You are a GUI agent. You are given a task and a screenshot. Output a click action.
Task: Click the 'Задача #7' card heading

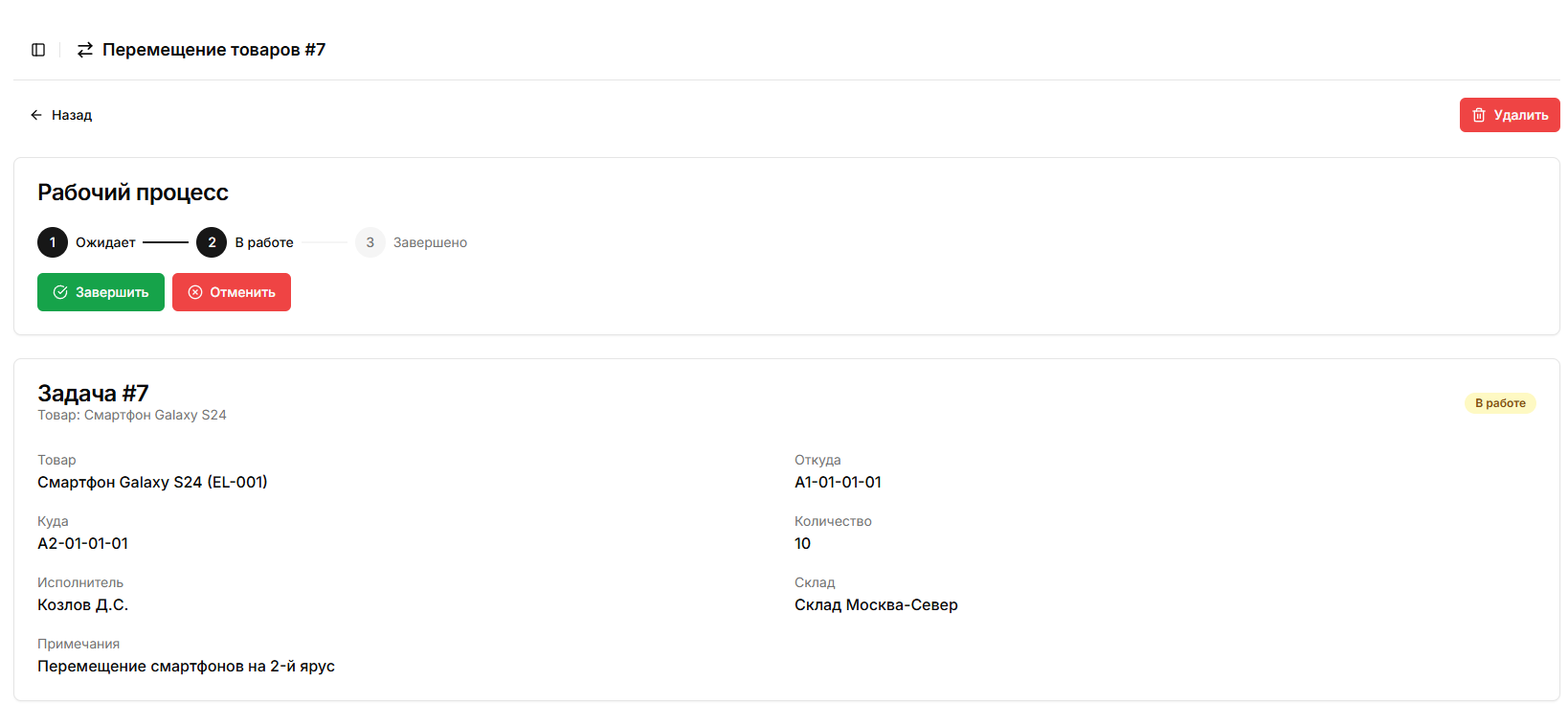(x=93, y=393)
